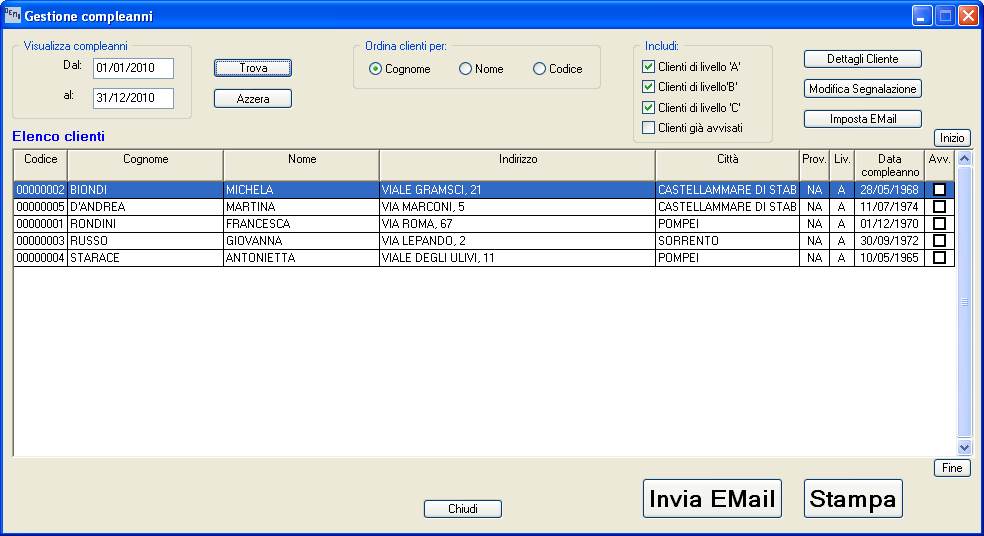Image resolution: width=984 pixels, height=536 pixels.
Task: Tick Avv. checkbox for RUSSO row
Action: click(x=939, y=240)
